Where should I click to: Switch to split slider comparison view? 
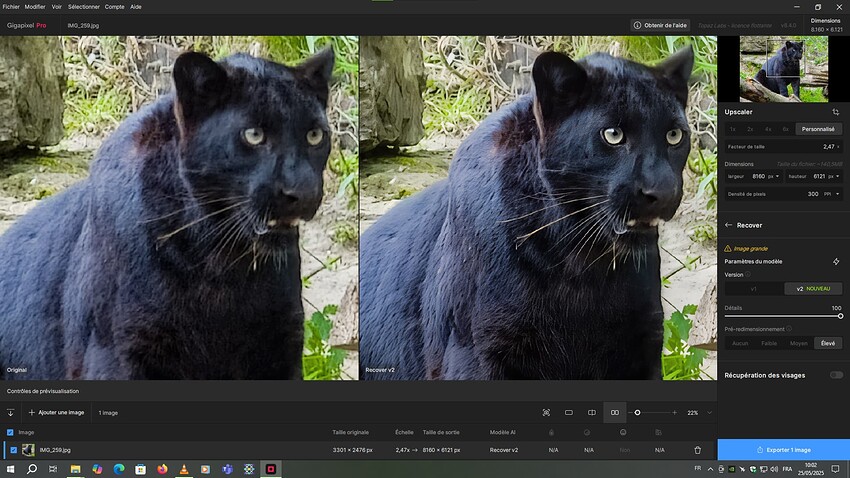coord(591,412)
